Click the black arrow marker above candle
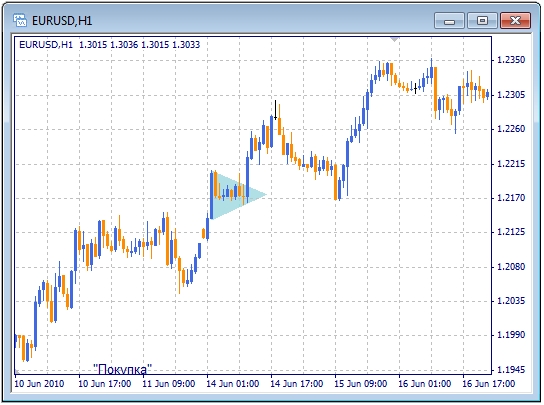544x405 pixels. [x=275, y=110]
